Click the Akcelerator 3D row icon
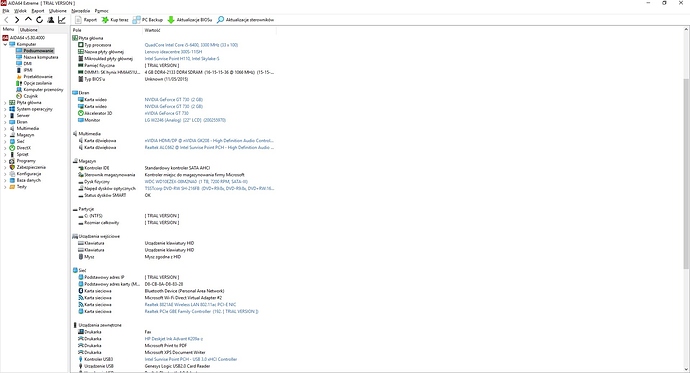This screenshot has width=690, height=373. pyautogui.click(x=81, y=113)
